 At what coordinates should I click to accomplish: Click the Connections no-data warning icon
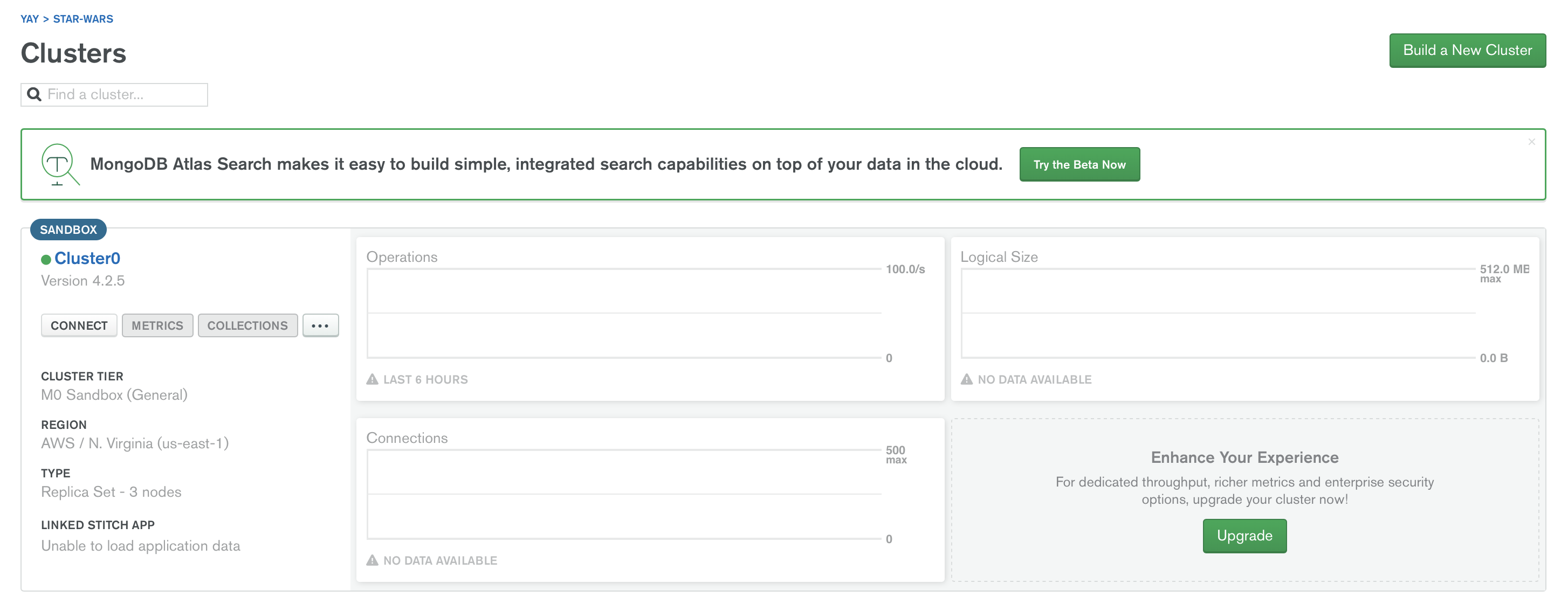click(x=372, y=560)
